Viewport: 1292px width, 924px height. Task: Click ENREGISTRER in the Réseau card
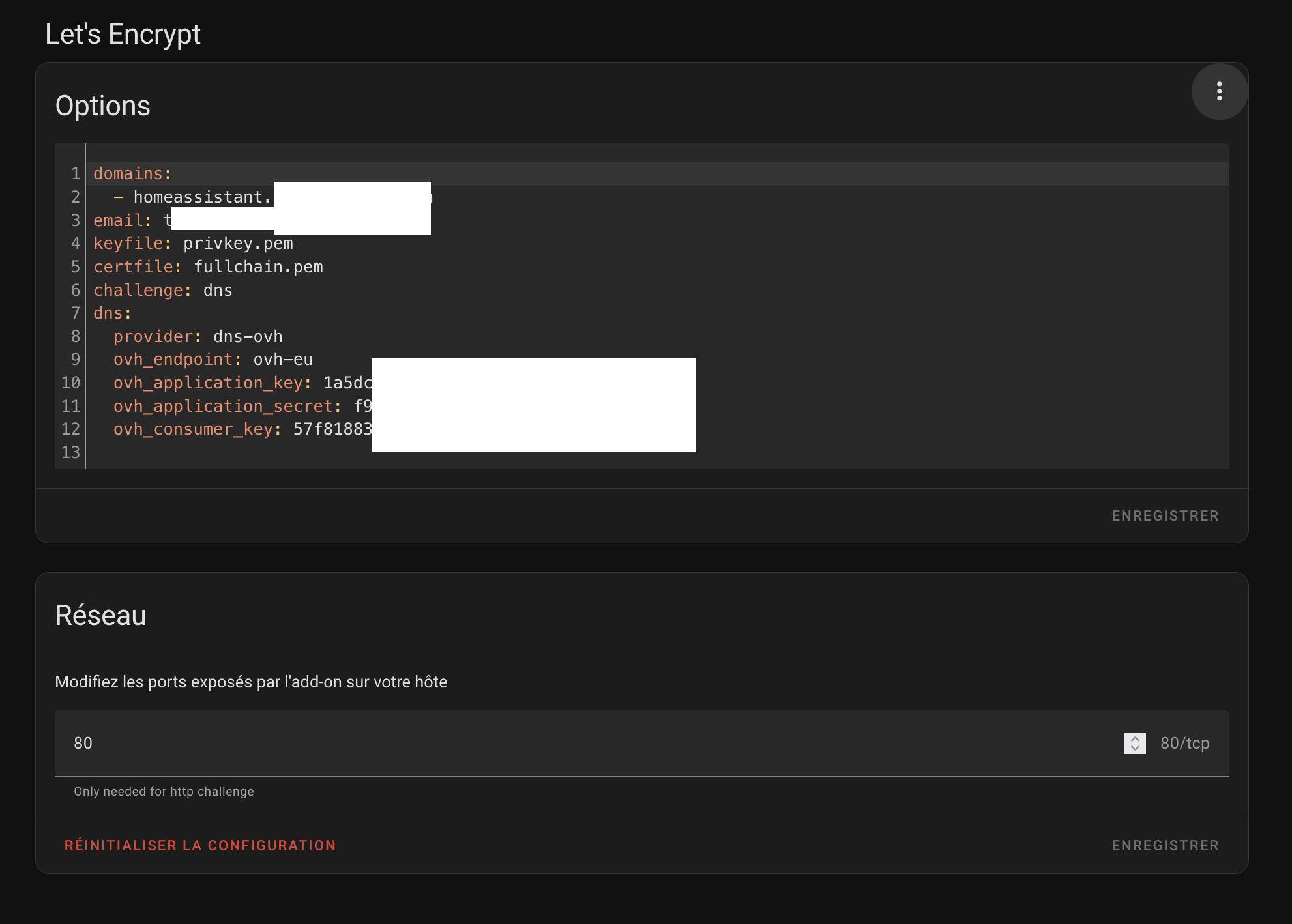click(x=1164, y=845)
